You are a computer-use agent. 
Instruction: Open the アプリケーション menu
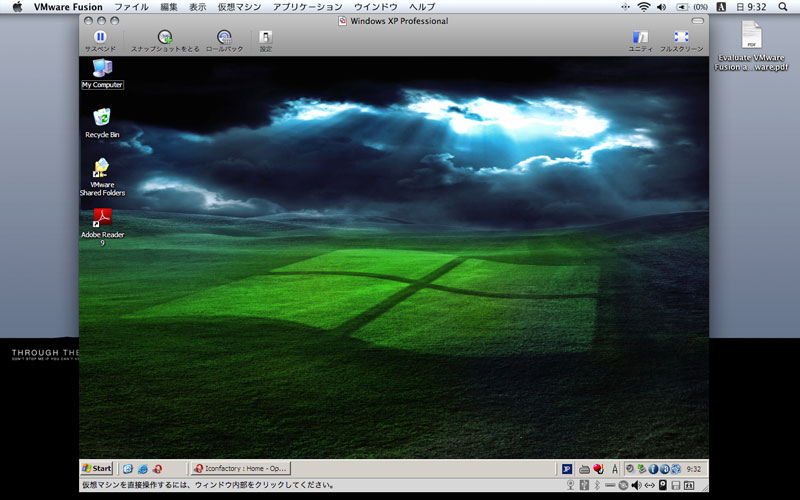tap(307, 7)
